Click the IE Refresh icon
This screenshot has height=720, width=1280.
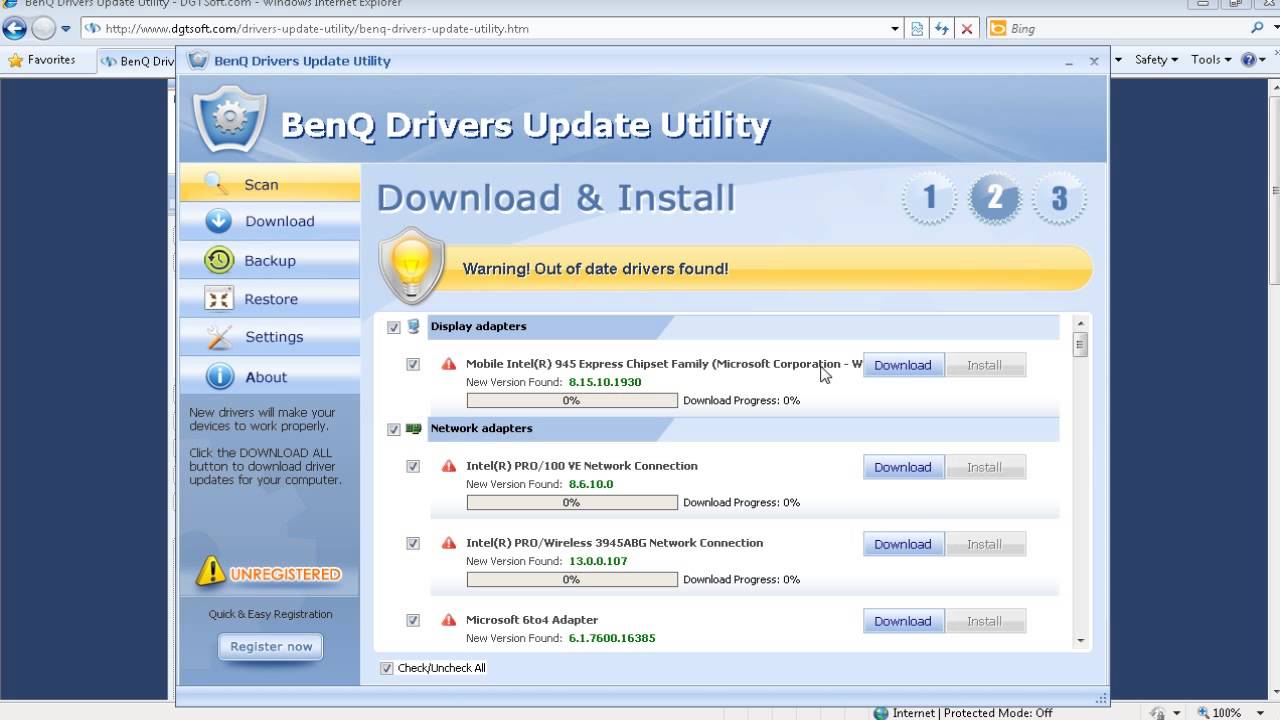coord(942,29)
